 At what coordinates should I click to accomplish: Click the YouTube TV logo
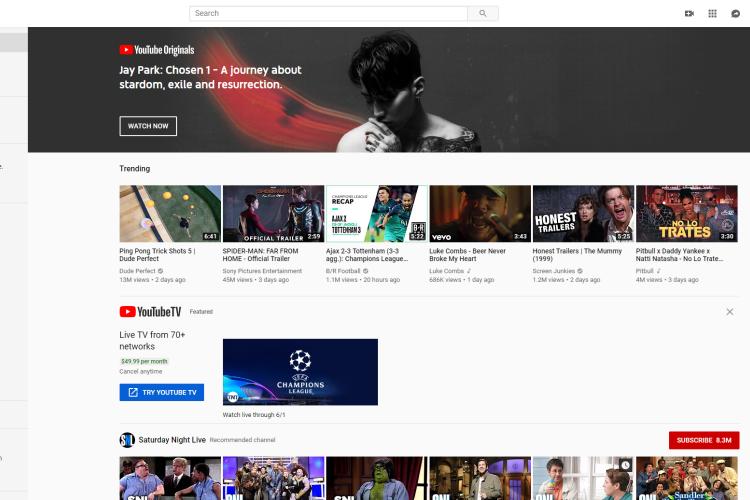point(150,312)
